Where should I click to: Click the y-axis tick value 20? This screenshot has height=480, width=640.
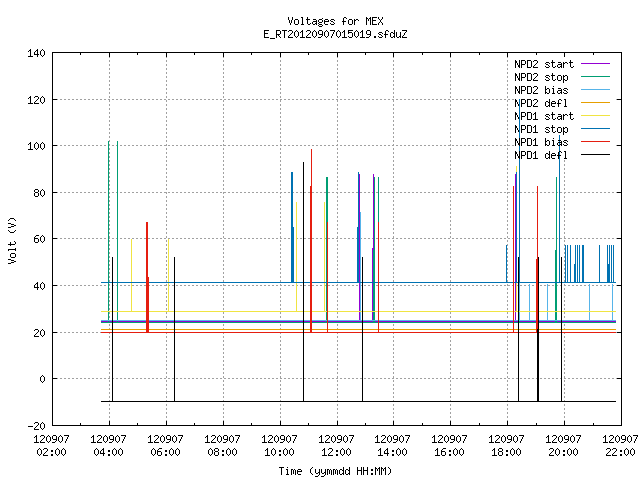(x=39, y=333)
